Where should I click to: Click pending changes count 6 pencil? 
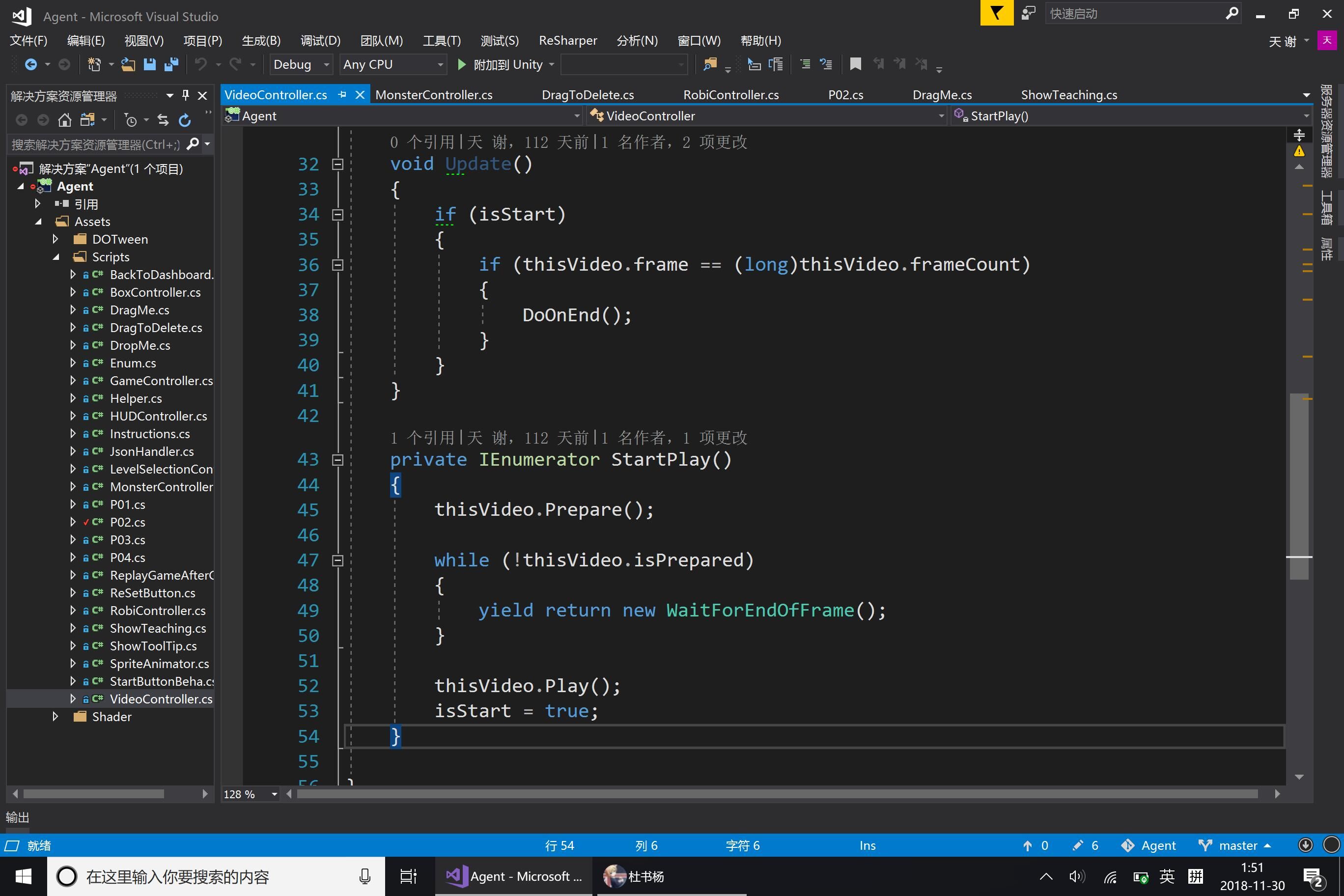pos(1086,845)
